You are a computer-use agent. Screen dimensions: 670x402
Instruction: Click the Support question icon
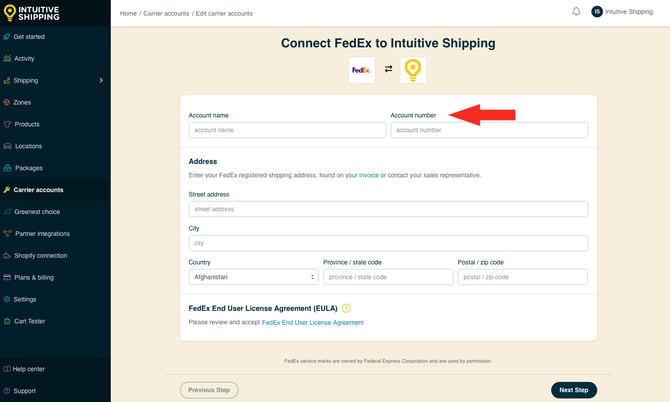tap(7, 391)
